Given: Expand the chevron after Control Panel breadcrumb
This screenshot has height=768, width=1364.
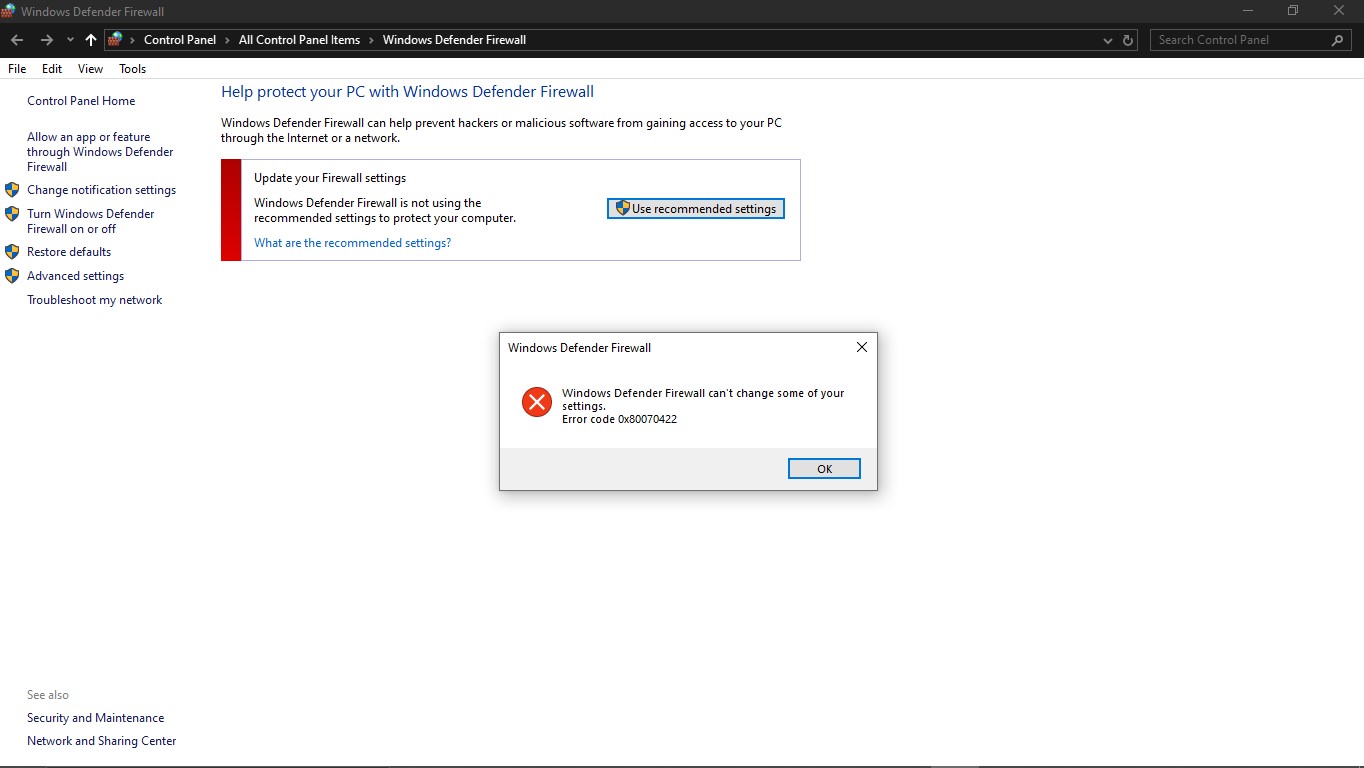Looking at the screenshot, I should [x=227, y=40].
